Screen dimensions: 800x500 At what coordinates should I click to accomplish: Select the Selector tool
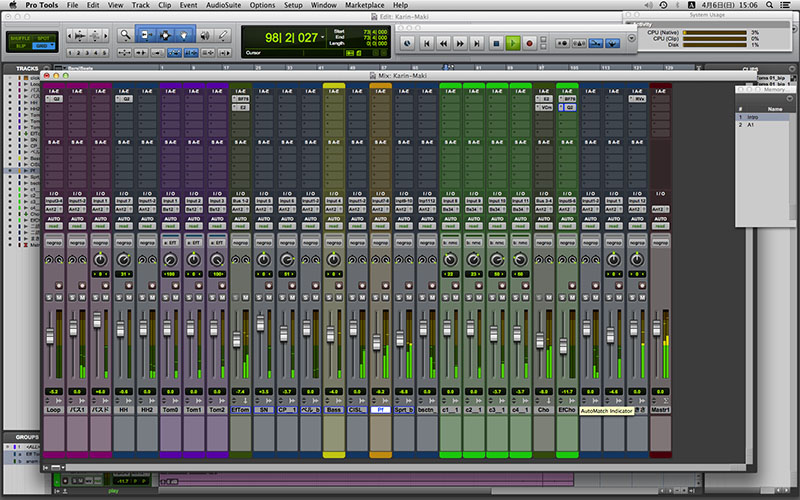[165, 35]
